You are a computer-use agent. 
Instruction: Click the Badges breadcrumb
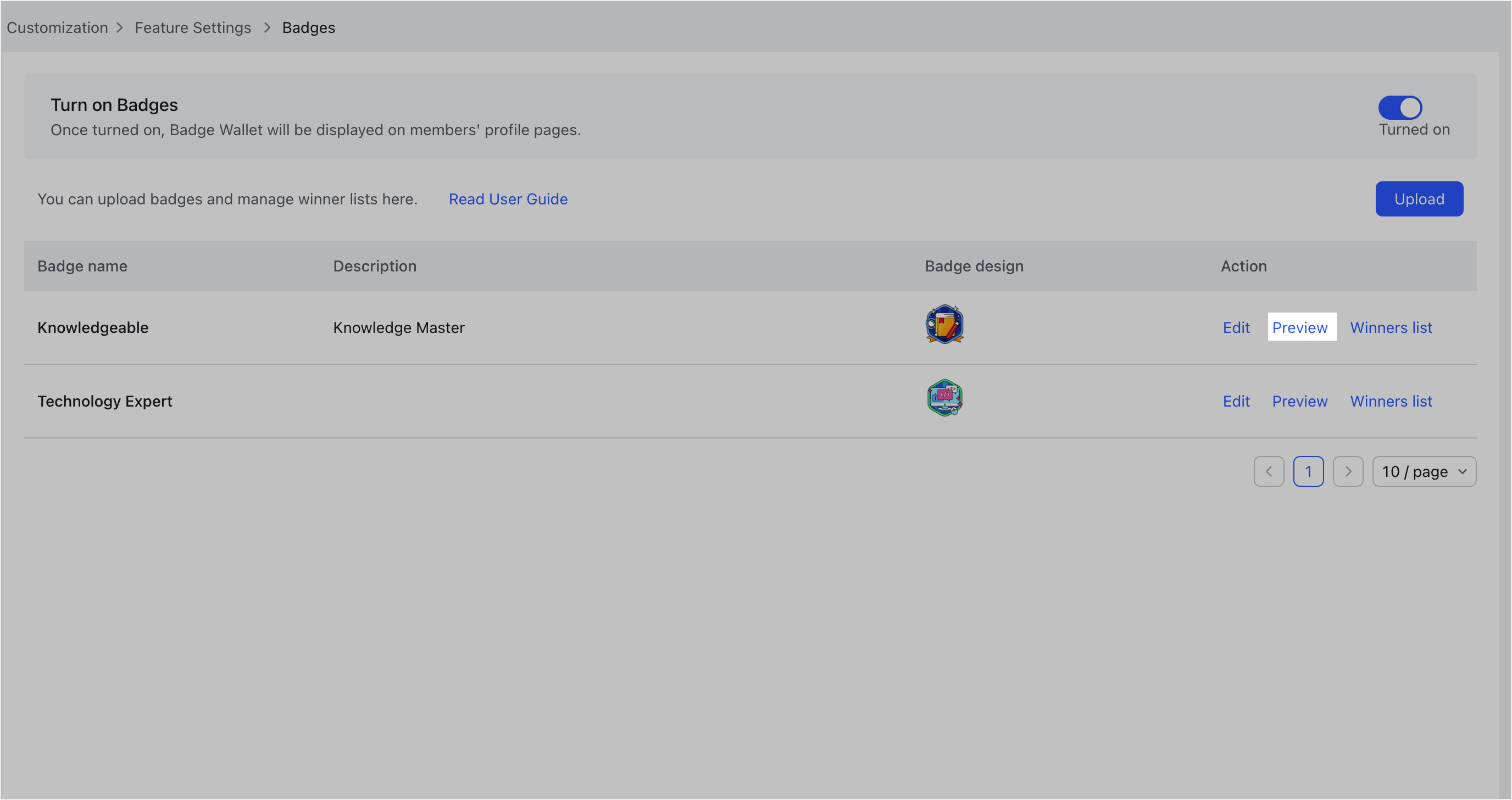coord(308,27)
